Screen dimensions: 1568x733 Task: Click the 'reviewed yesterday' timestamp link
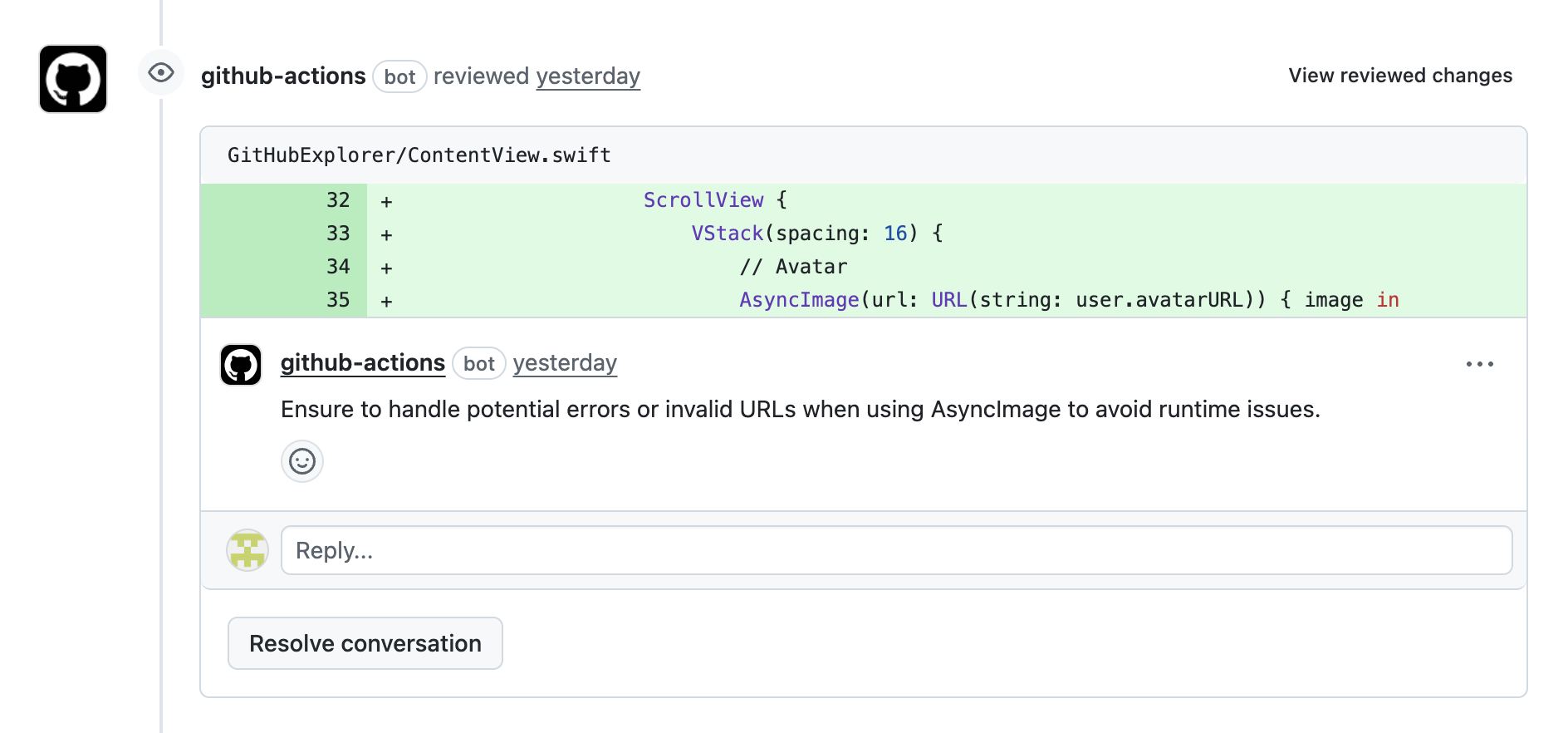point(588,76)
